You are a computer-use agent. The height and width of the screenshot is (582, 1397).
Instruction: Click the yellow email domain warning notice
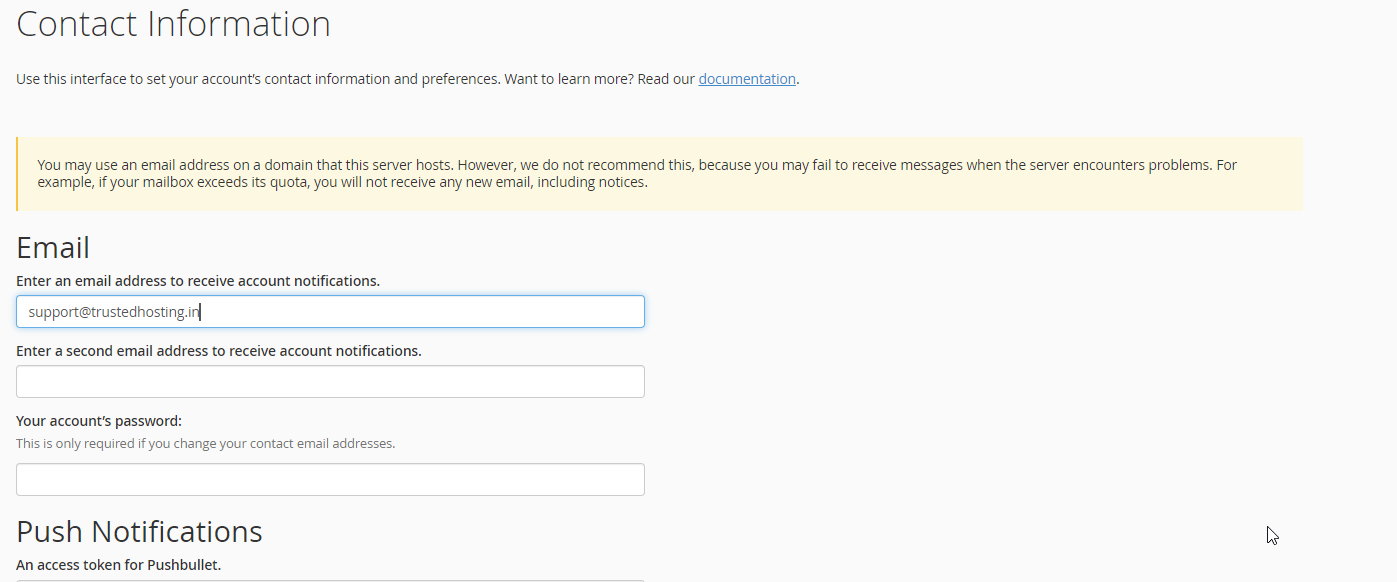(x=659, y=174)
